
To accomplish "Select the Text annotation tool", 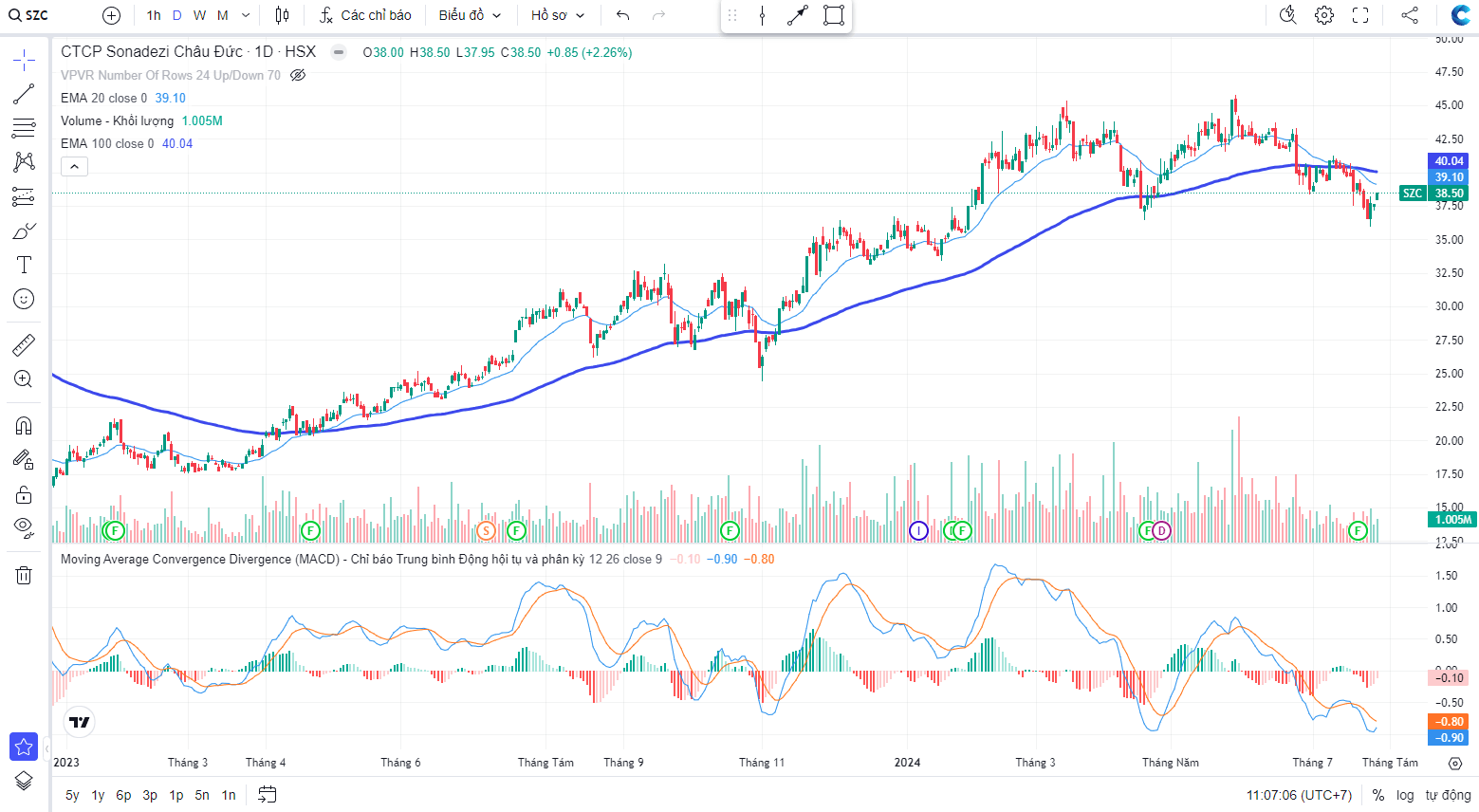I will pyautogui.click(x=24, y=265).
